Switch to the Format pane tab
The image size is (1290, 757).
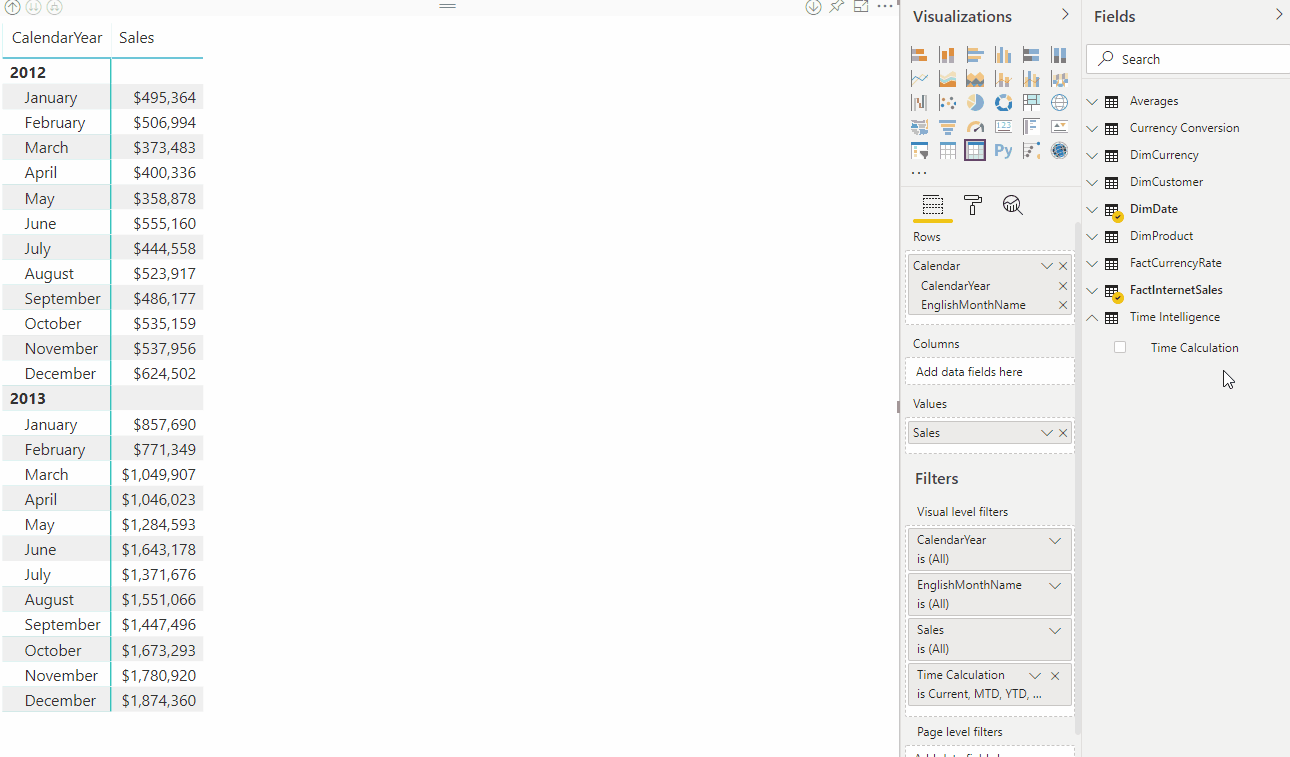pos(972,205)
